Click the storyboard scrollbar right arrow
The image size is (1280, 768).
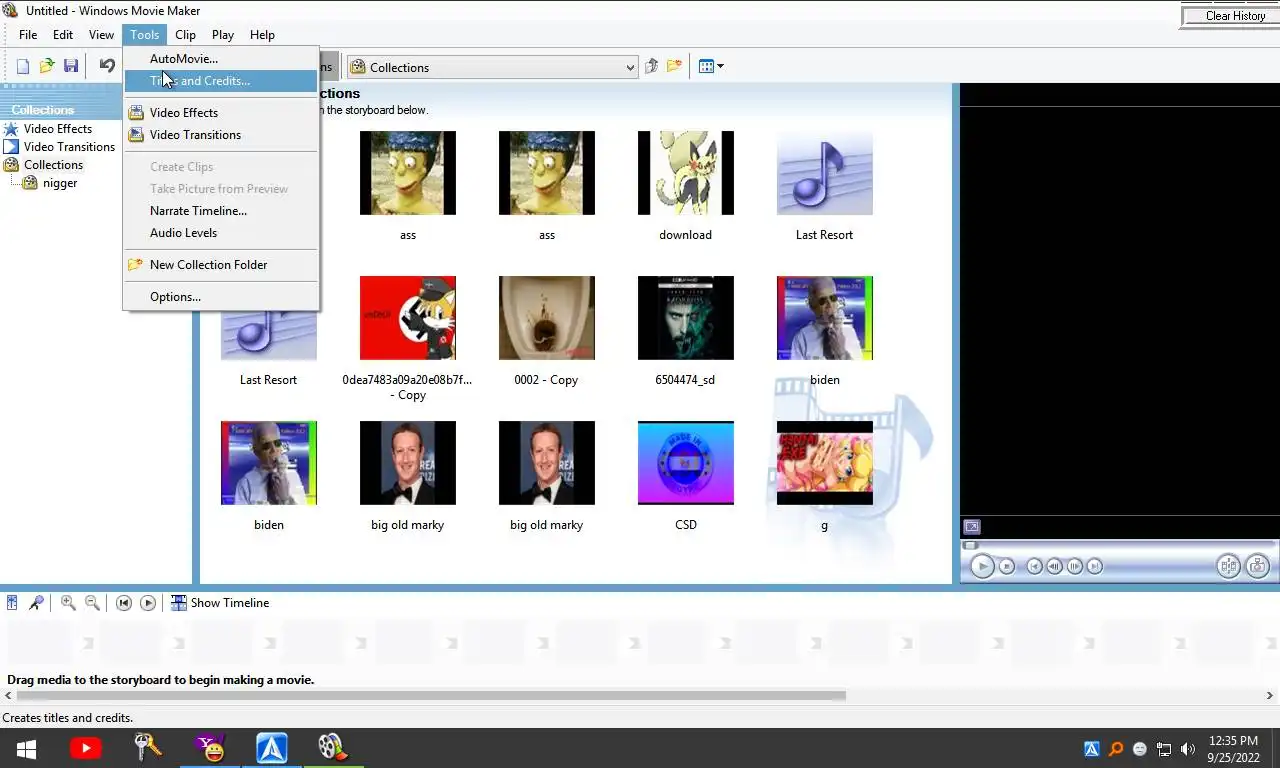(1271, 695)
